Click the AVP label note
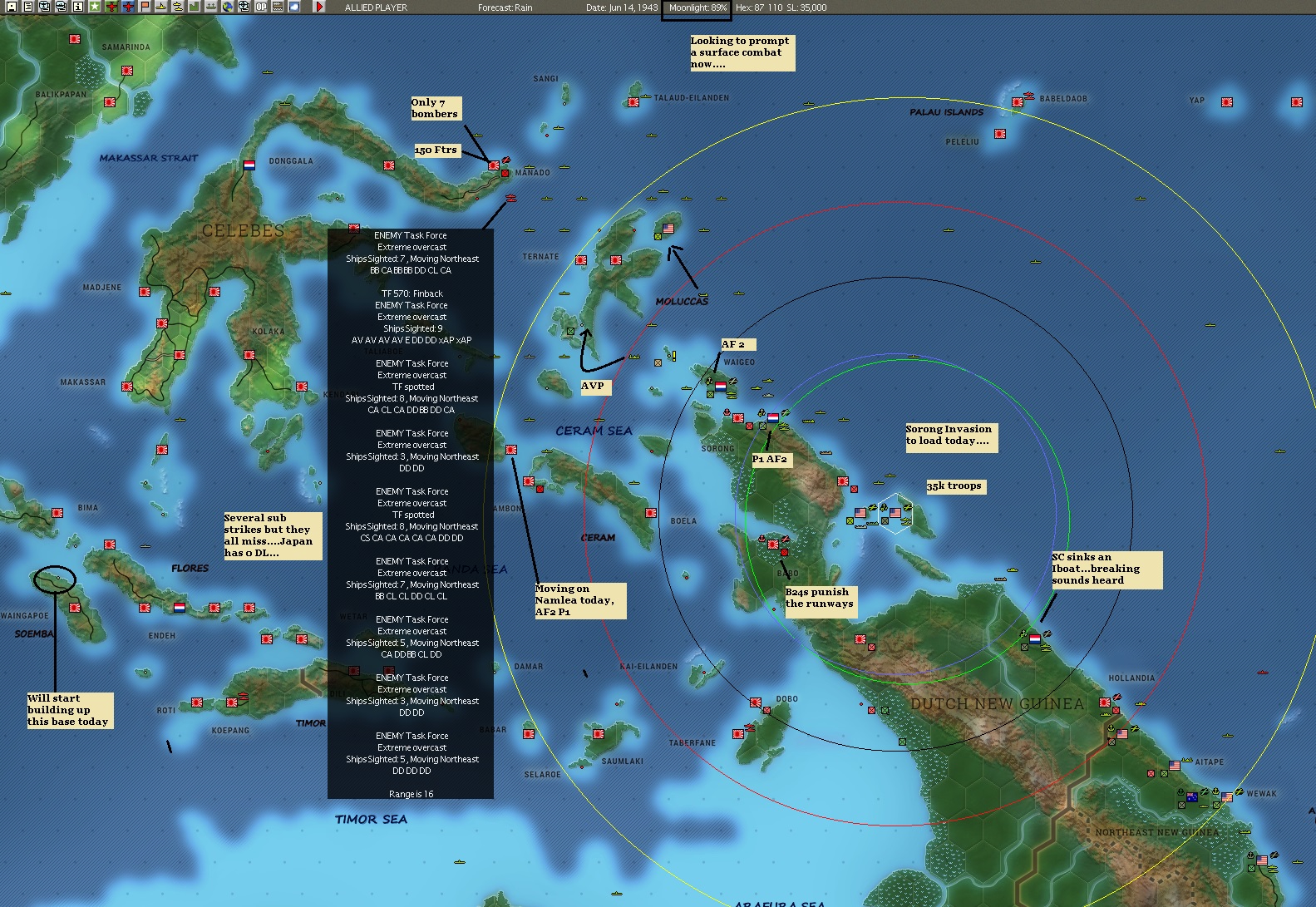 [596, 387]
